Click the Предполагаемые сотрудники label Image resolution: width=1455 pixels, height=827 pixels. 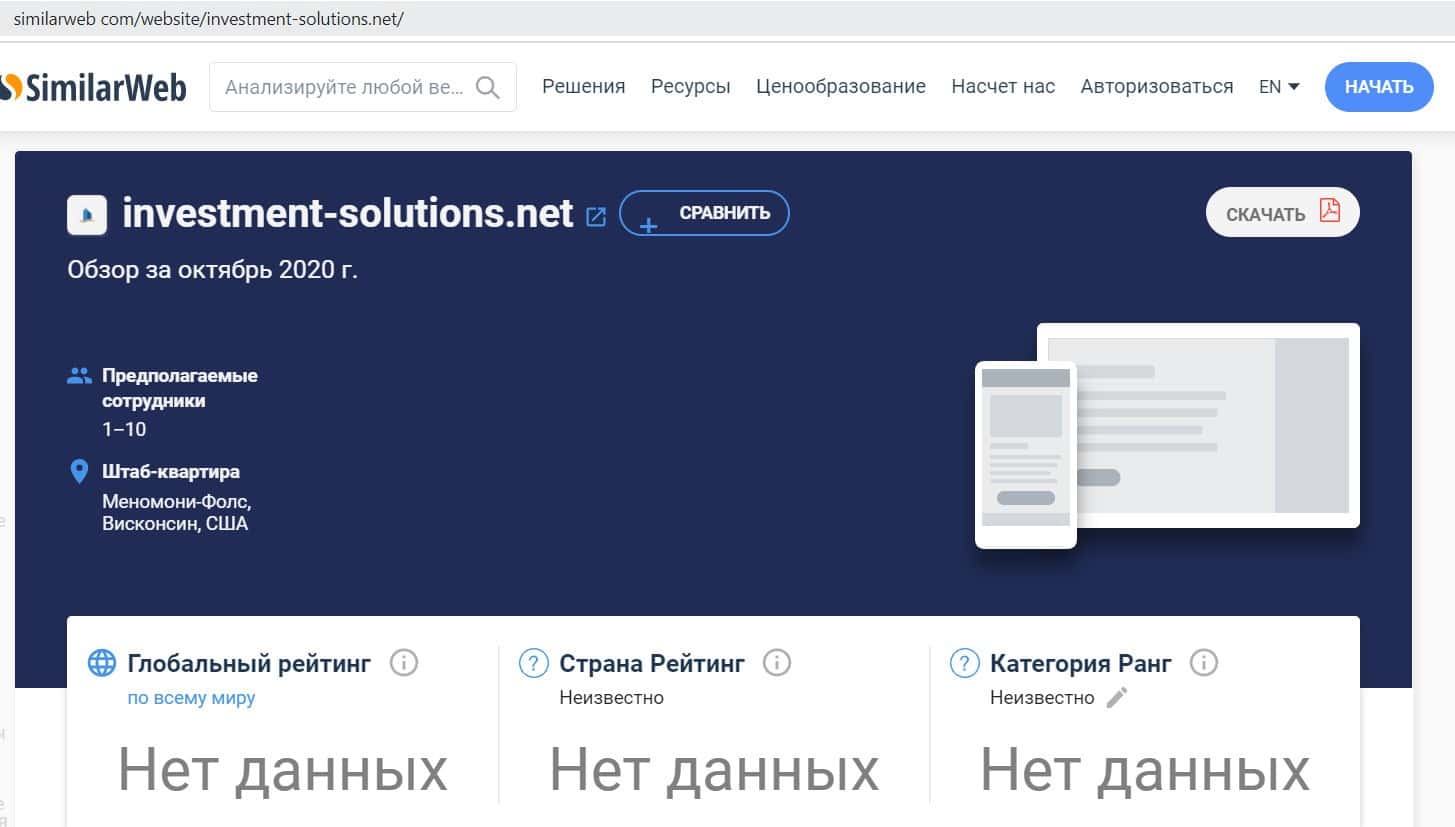pyautogui.click(x=180, y=388)
